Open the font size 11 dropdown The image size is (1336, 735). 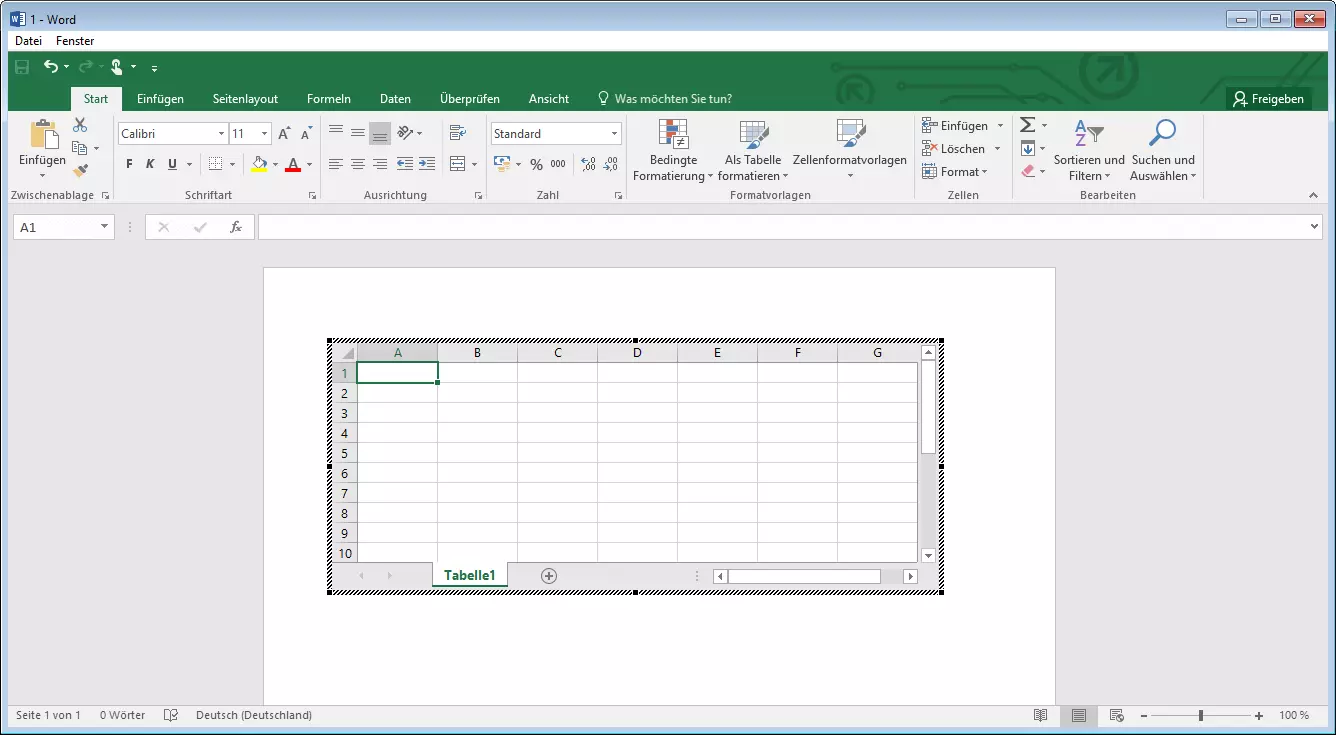pyautogui.click(x=264, y=134)
